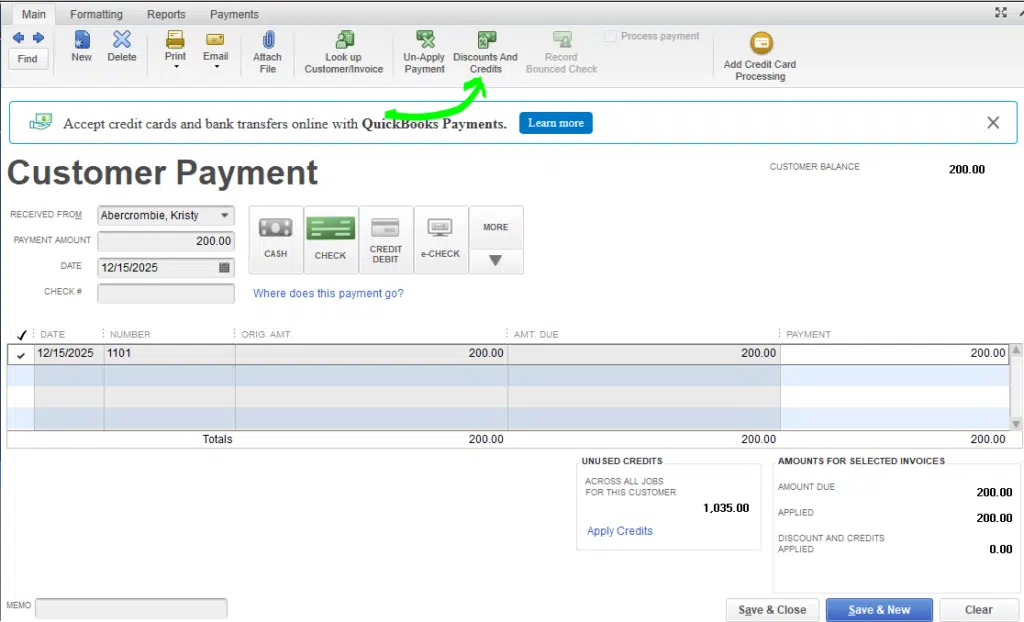Open the date calendar picker
The width and height of the screenshot is (1024, 622).
pyautogui.click(x=224, y=267)
